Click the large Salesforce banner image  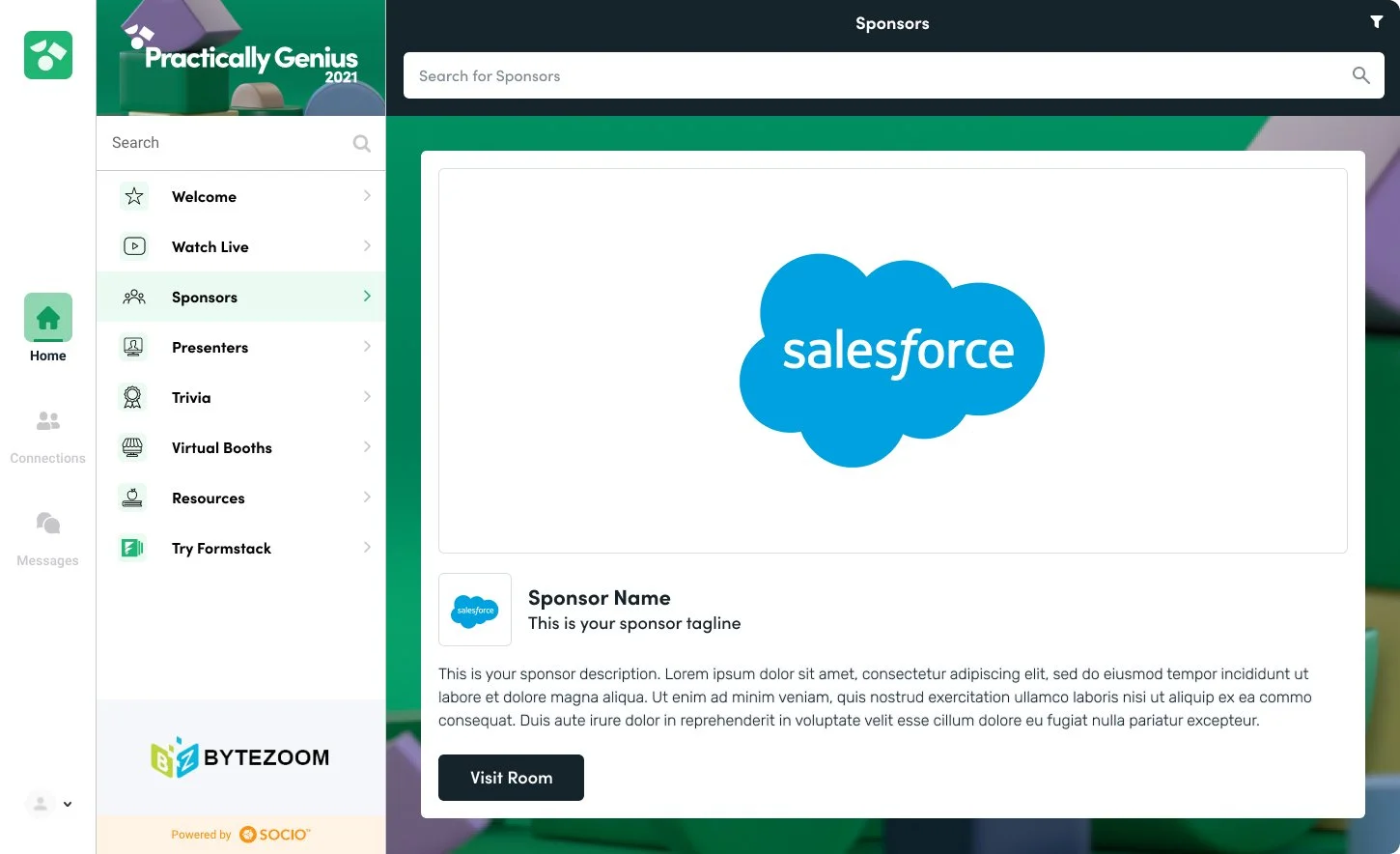pyautogui.click(x=893, y=360)
